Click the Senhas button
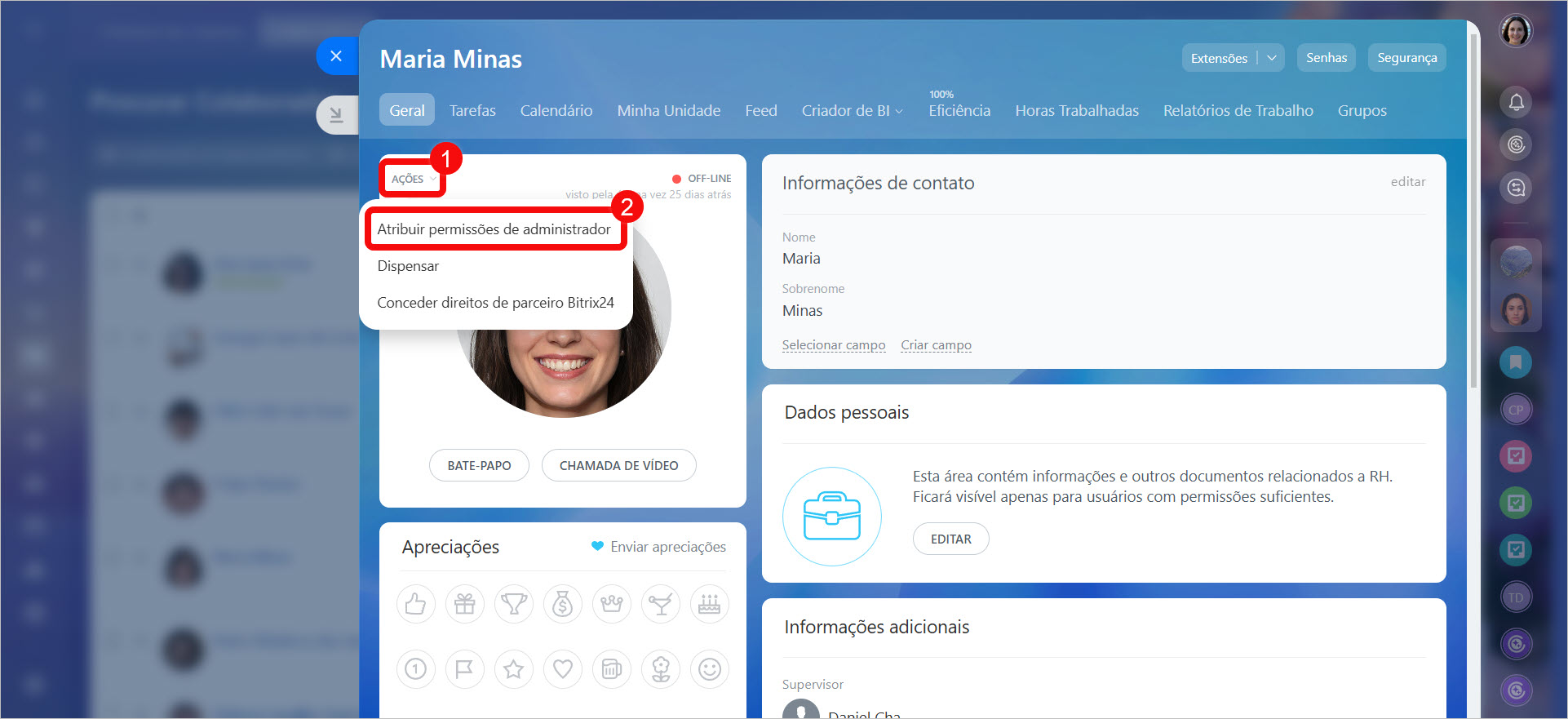 pos(1326,58)
